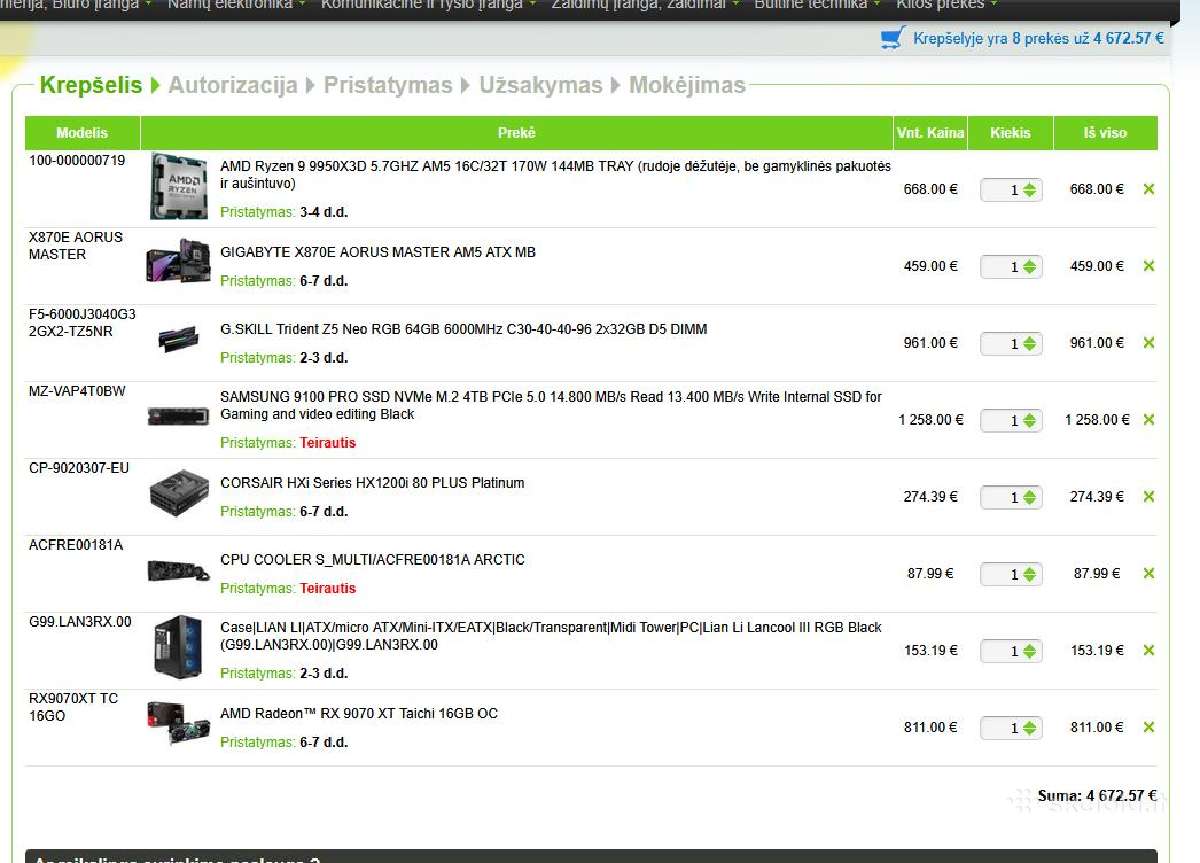Select the Krepšelis checkout step

click(x=91, y=85)
